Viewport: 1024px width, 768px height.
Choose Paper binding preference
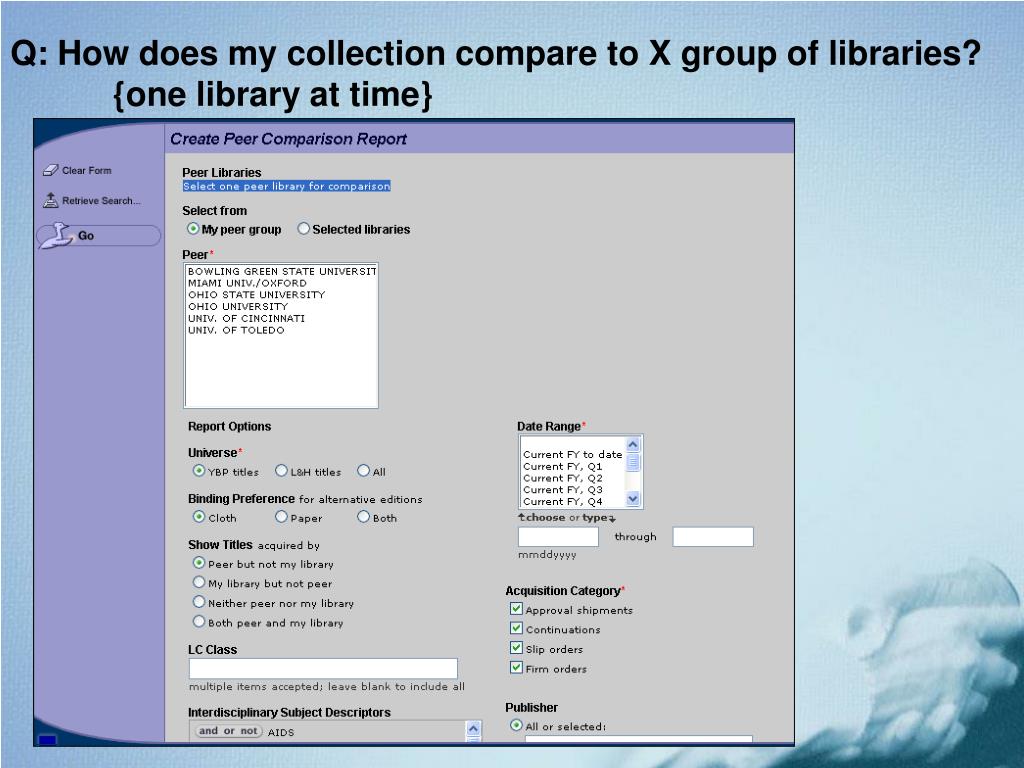tap(281, 517)
